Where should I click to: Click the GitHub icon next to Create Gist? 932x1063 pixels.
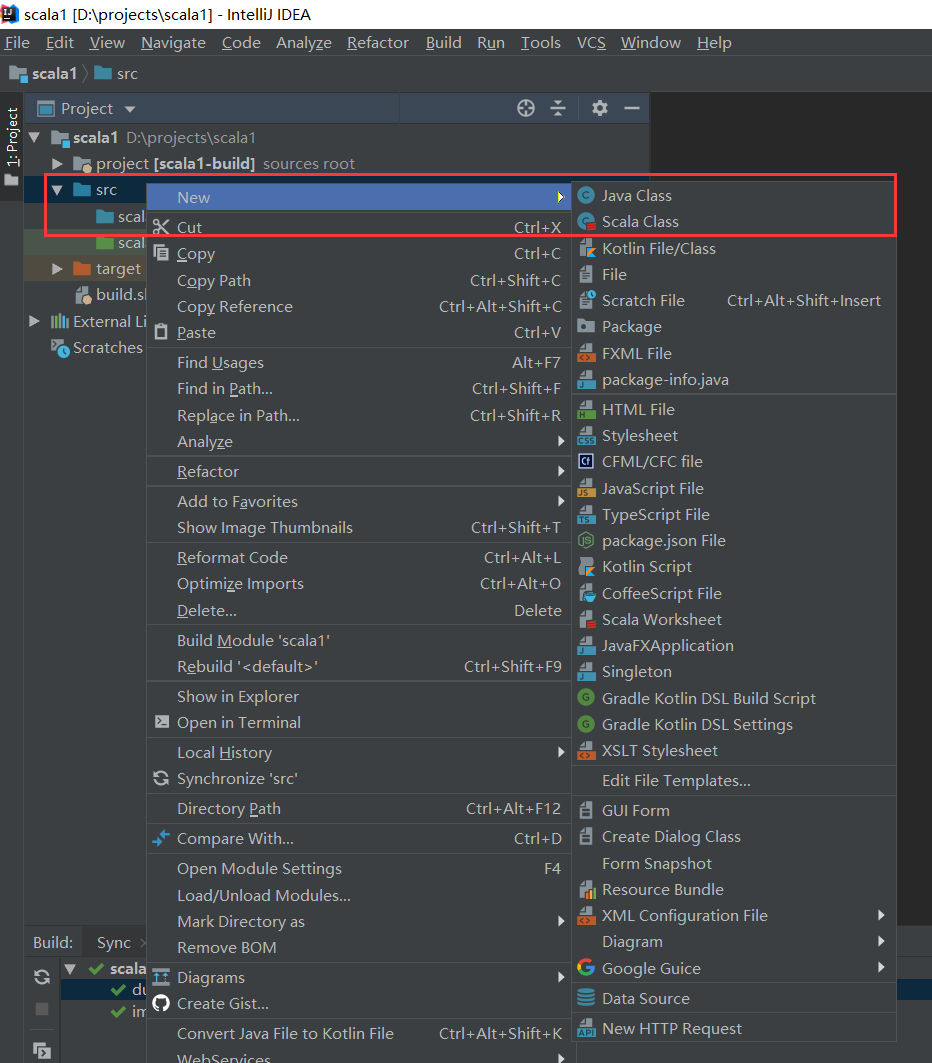coord(161,1003)
